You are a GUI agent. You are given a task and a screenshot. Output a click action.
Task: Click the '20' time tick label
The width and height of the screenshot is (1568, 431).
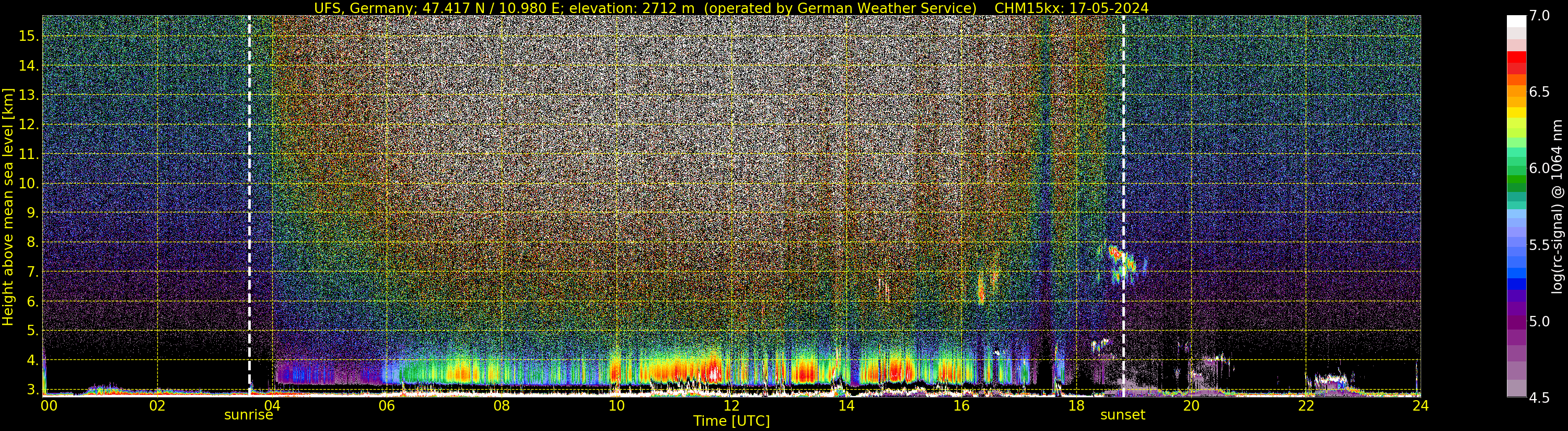[1191, 405]
